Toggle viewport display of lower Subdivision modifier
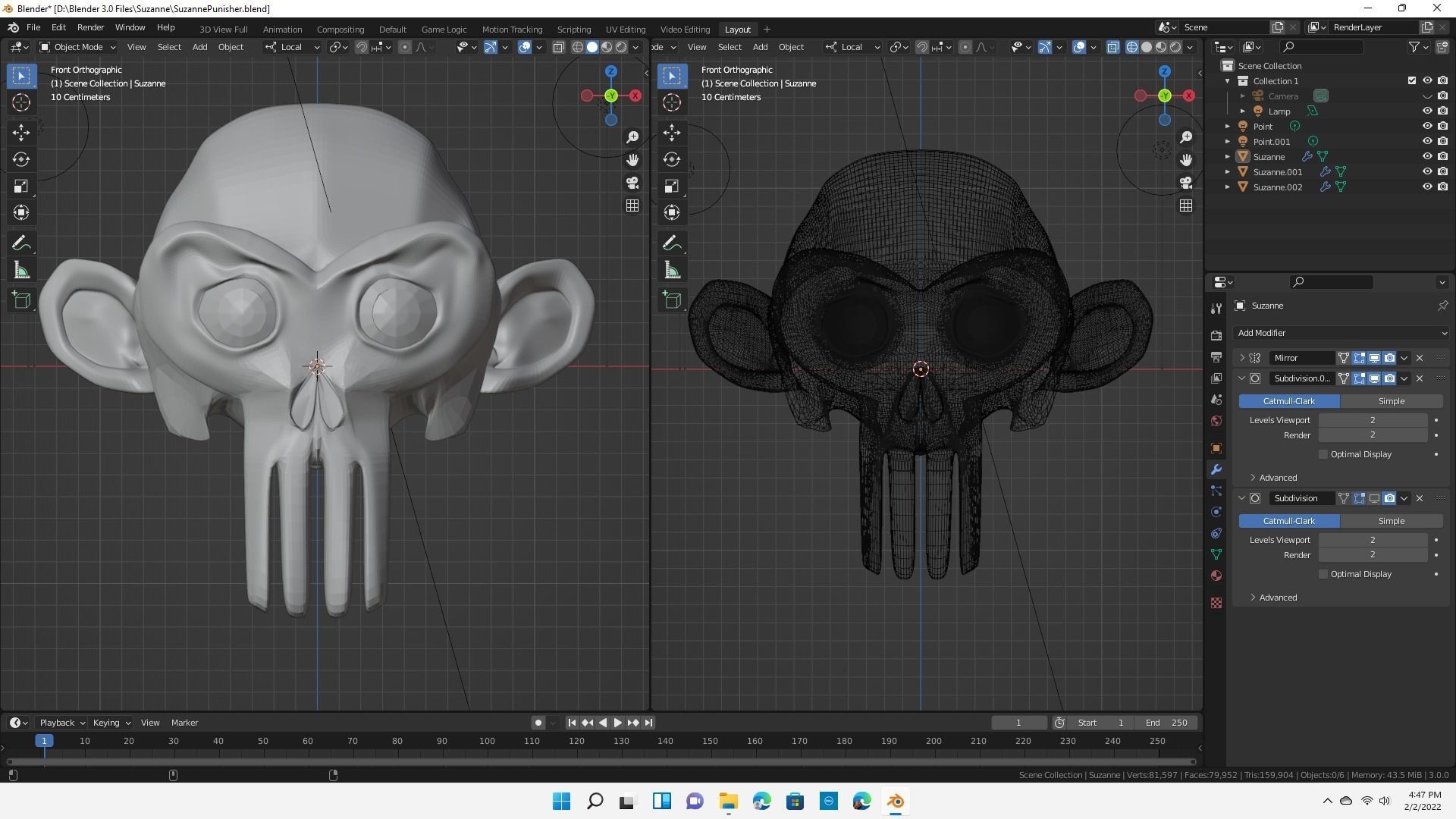The height and width of the screenshot is (819, 1456). coord(1374,498)
